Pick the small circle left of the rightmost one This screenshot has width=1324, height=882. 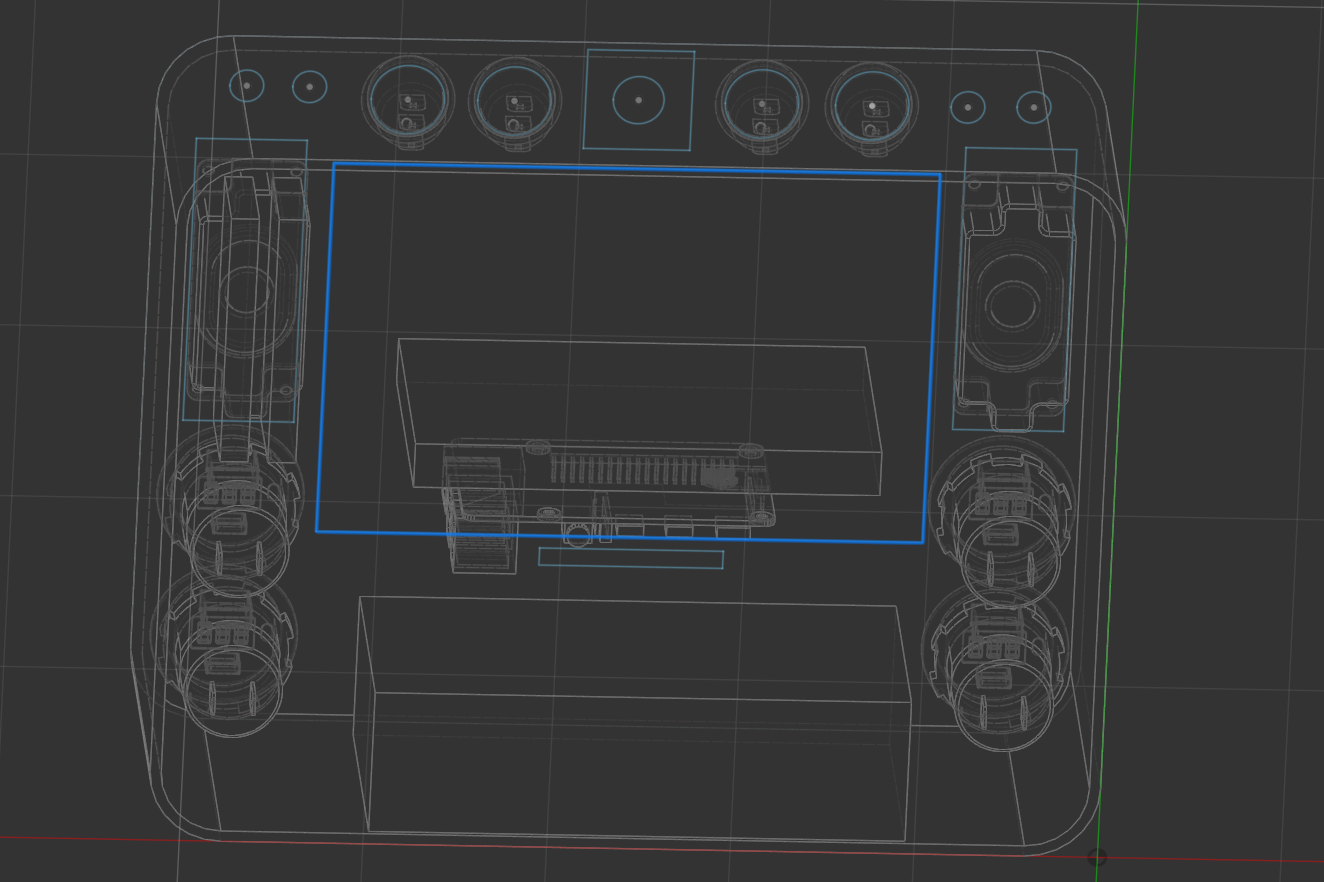coord(967,107)
